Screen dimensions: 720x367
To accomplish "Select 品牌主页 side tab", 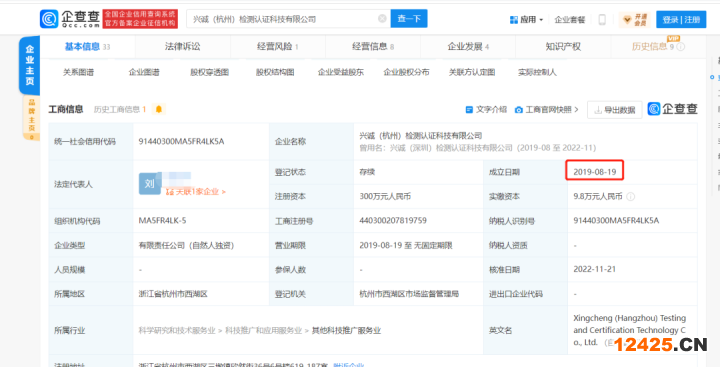I will [x=32, y=118].
